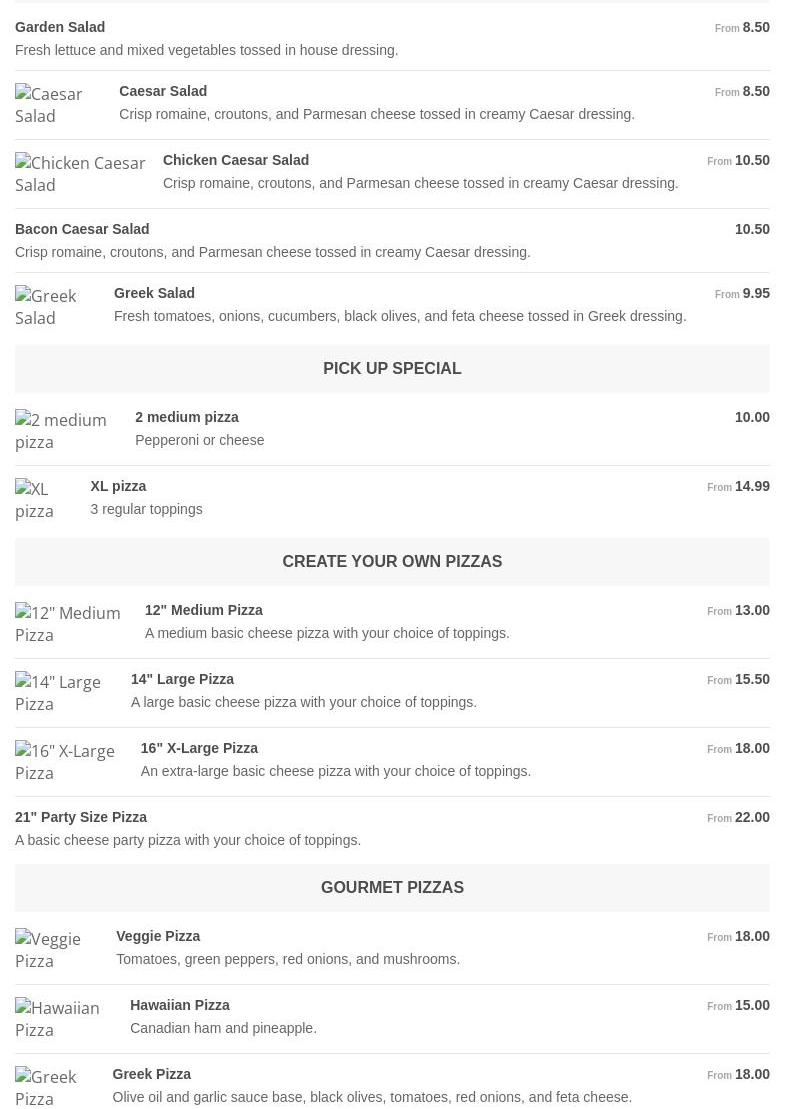This screenshot has width=785, height=1109.
Task: Click the From 14.99 price for XL pizza
Action: click(738, 486)
